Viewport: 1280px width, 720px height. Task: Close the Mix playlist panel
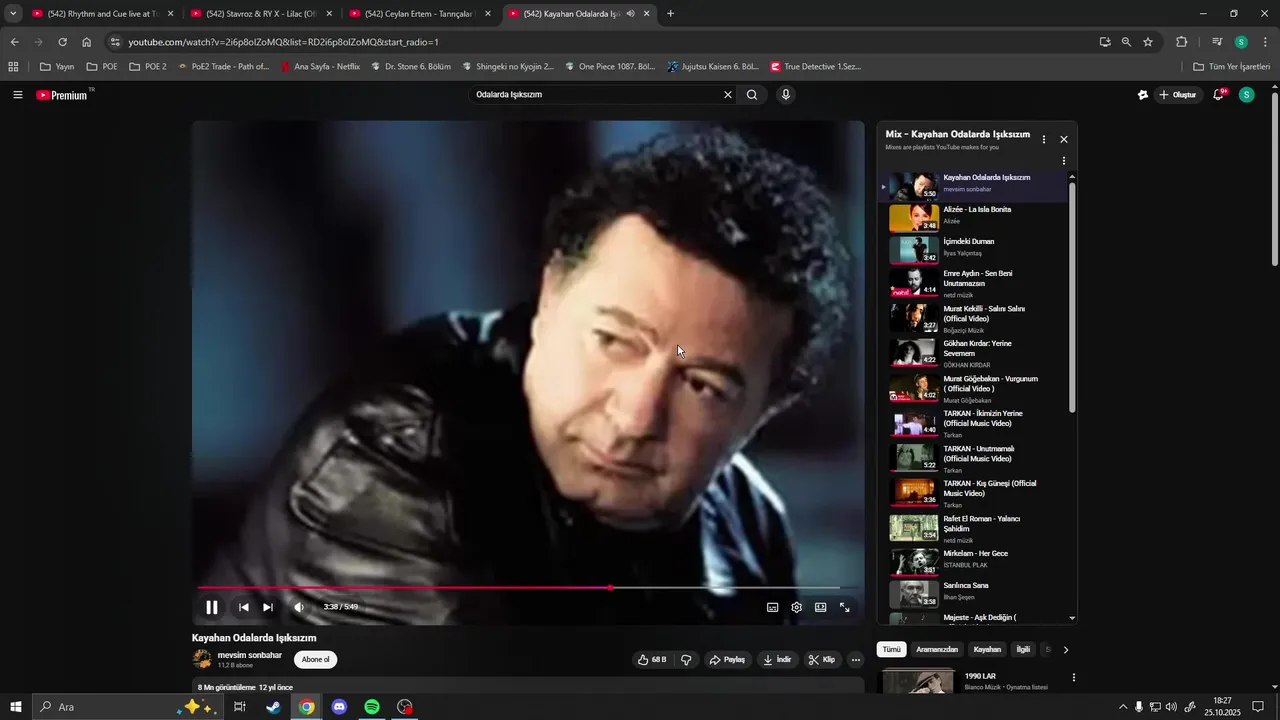tap(1064, 140)
